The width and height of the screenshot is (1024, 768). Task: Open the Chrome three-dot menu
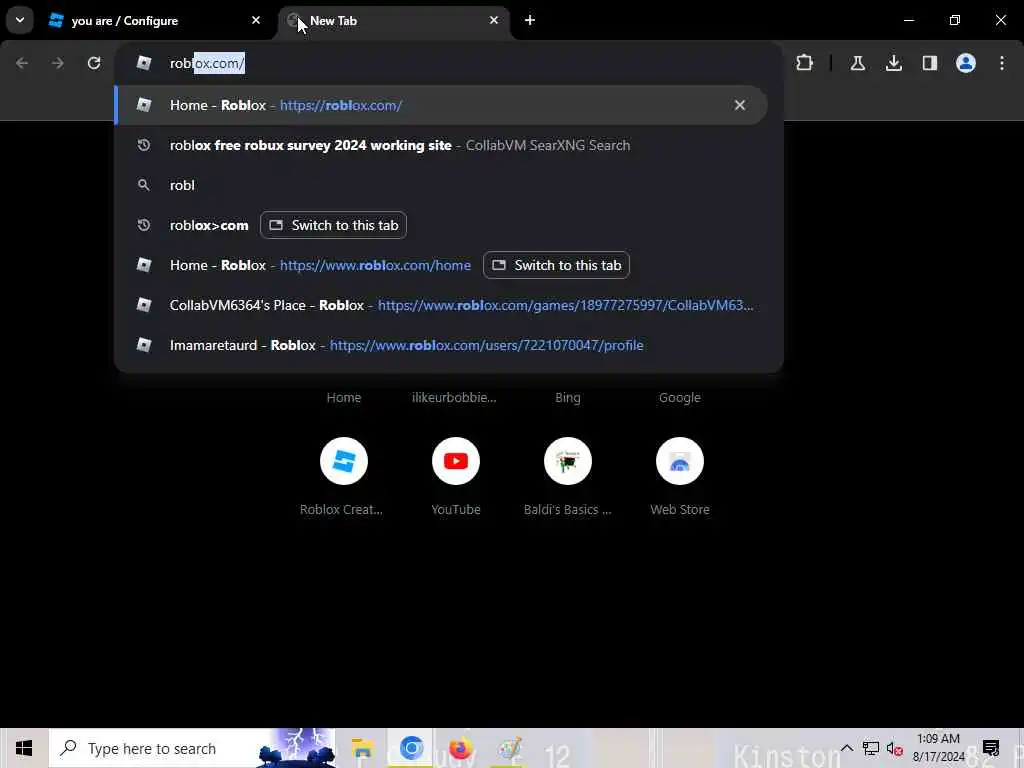coord(1002,63)
